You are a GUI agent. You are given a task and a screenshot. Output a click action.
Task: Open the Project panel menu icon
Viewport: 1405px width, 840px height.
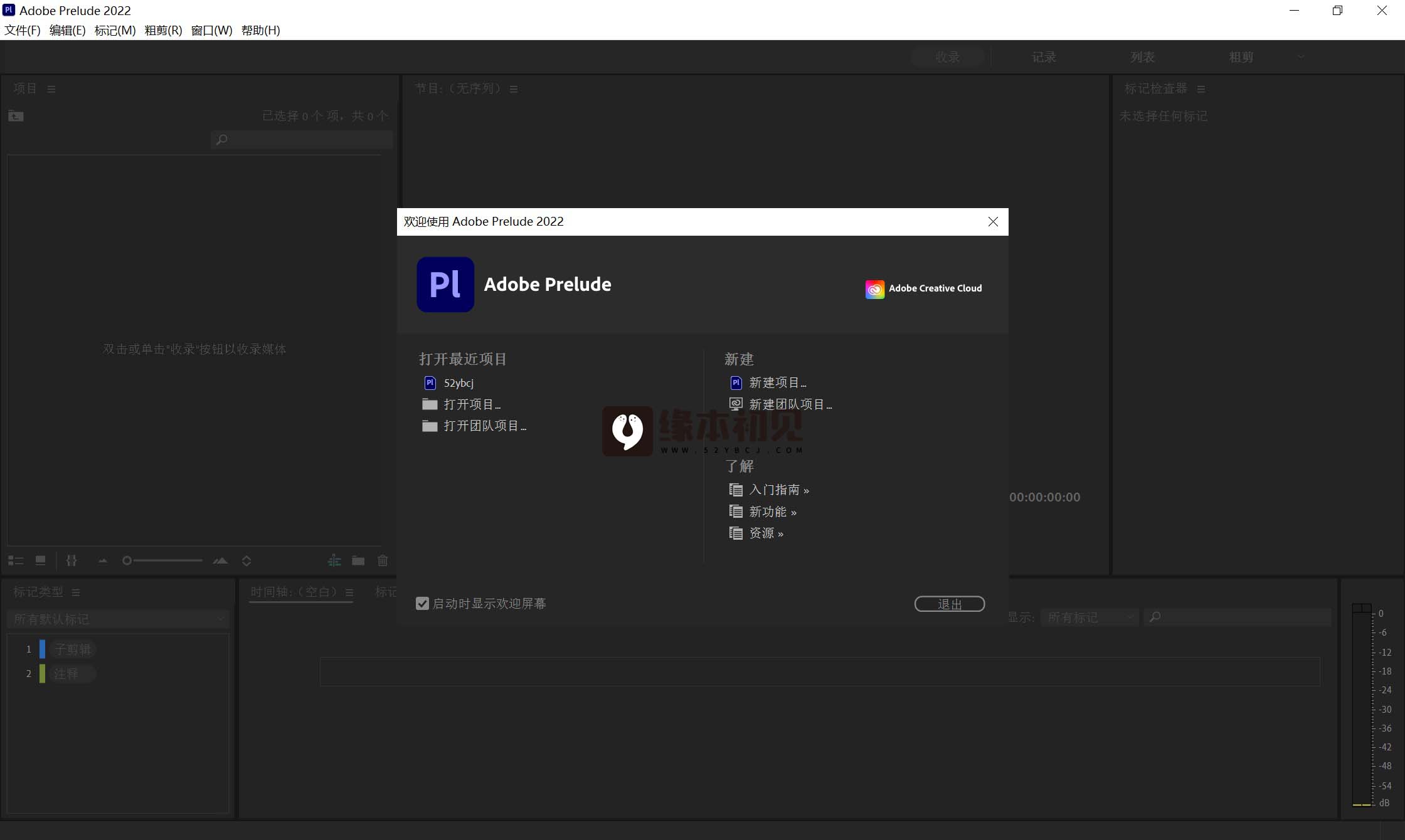click(x=51, y=89)
